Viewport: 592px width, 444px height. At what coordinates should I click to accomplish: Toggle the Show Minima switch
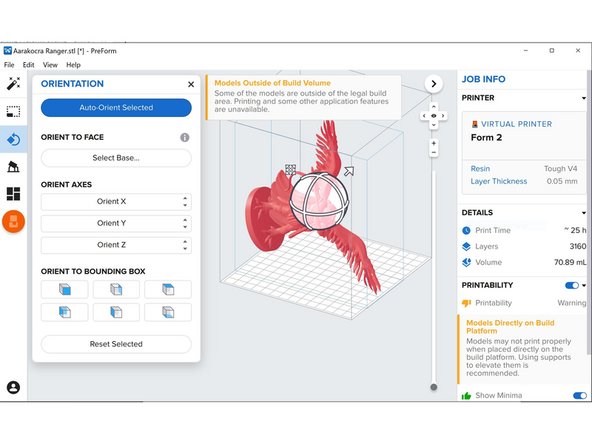tap(580, 396)
